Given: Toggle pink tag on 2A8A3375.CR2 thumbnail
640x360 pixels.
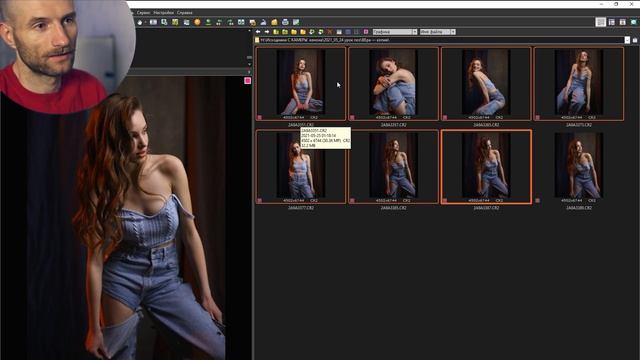Looking at the screenshot, I should [x=538, y=118].
